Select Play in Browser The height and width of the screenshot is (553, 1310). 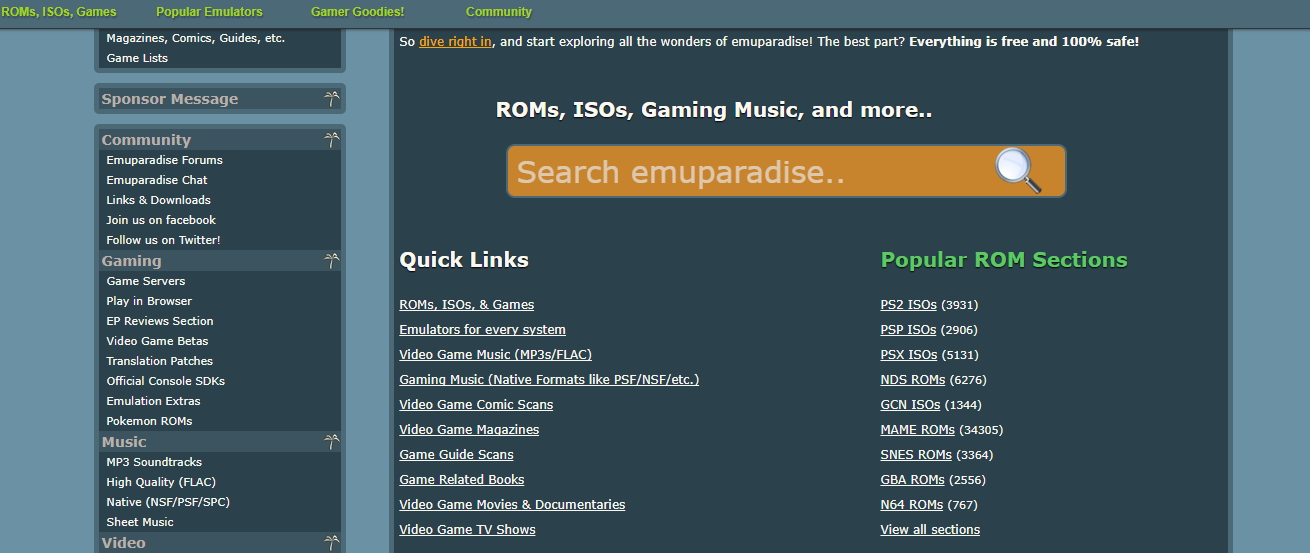point(149,301)
